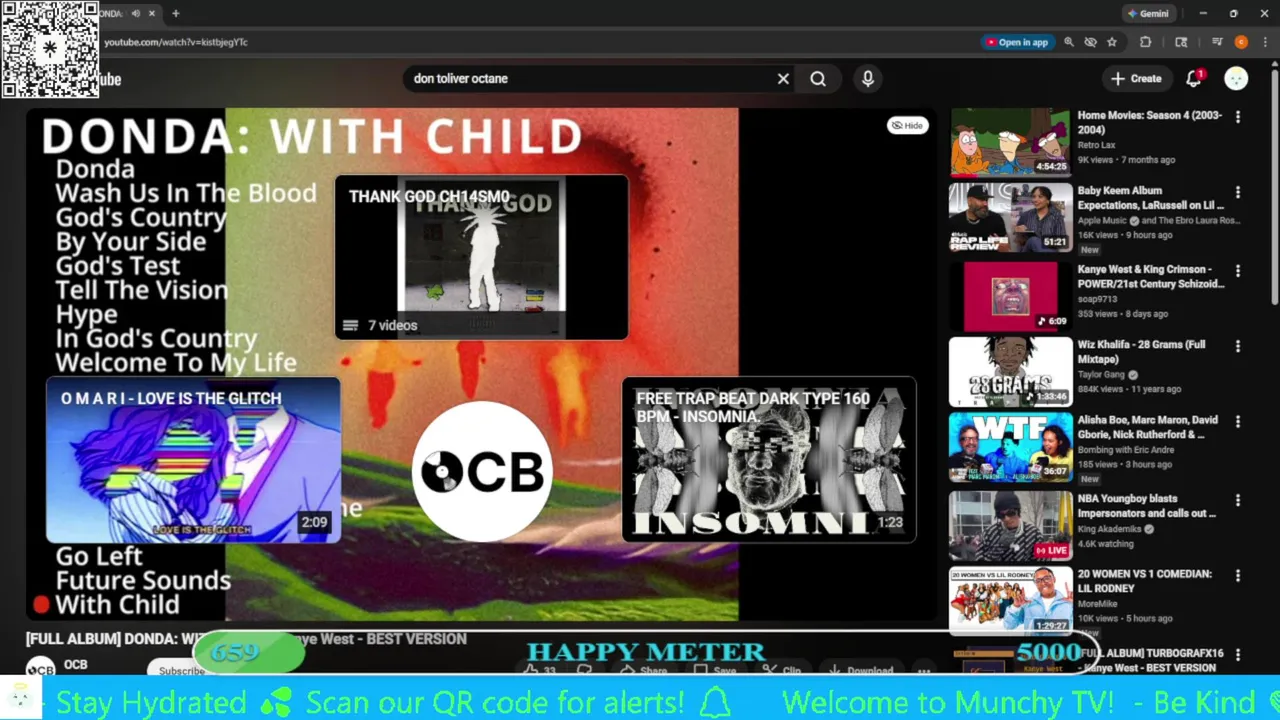
Task: Open a new browser tab
Action: click(175, 14)
